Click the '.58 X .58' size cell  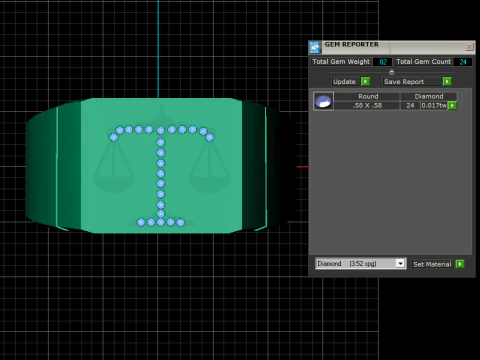pyautogui.click(x=367, y=106)
